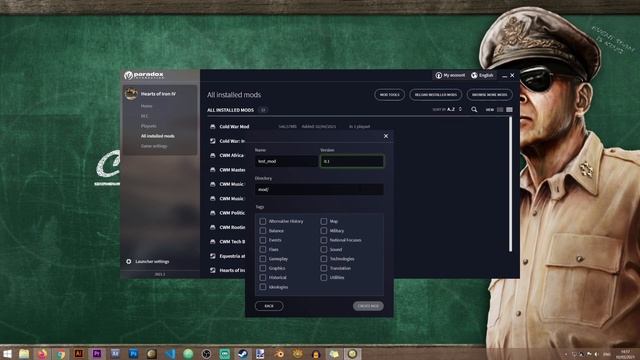Tick the Utilities tag checkbox
Viewport: 640px width, 360px height.
[x=324, y=278]
